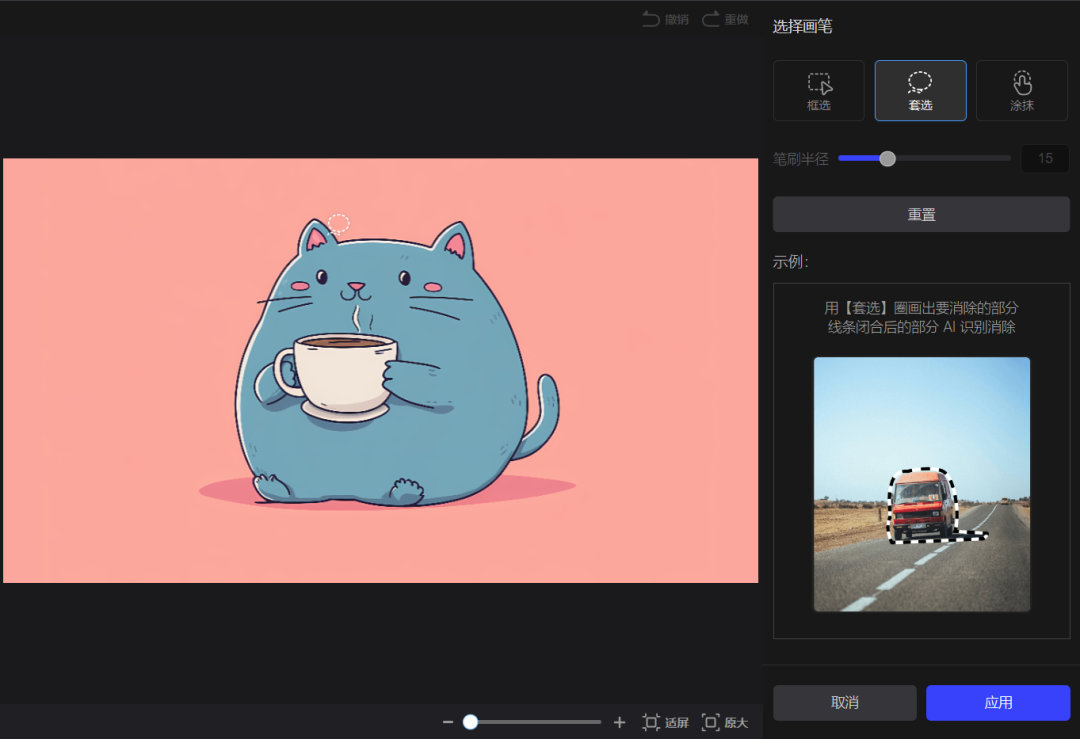Click the undo (撤销) arrow icon

tap(651, 19)
